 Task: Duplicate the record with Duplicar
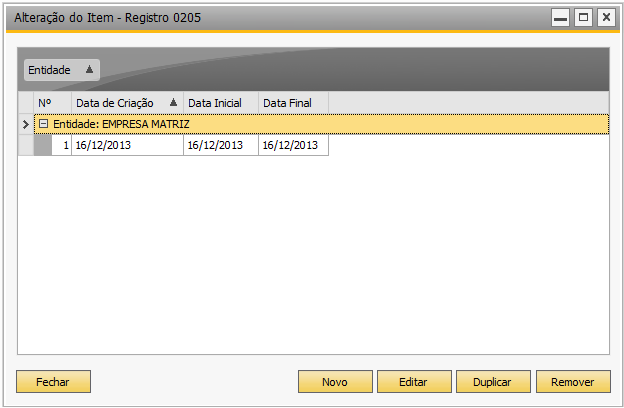pos(493,382)
